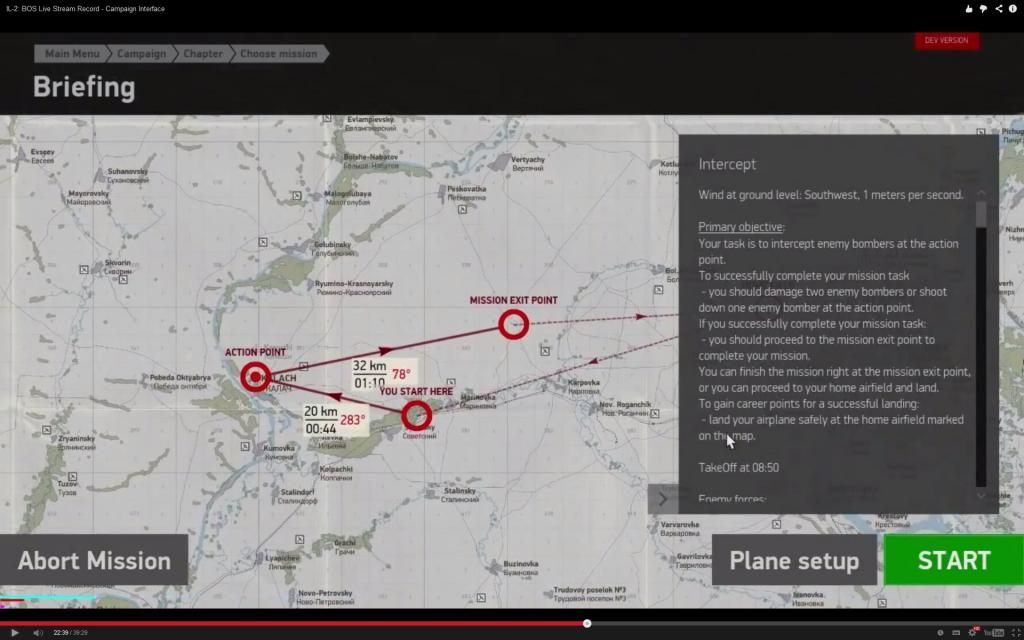Viewport: 1024px width, 640px height.
Task: Enter fullscreen with the fullscreen icon
Action: 1016,632
